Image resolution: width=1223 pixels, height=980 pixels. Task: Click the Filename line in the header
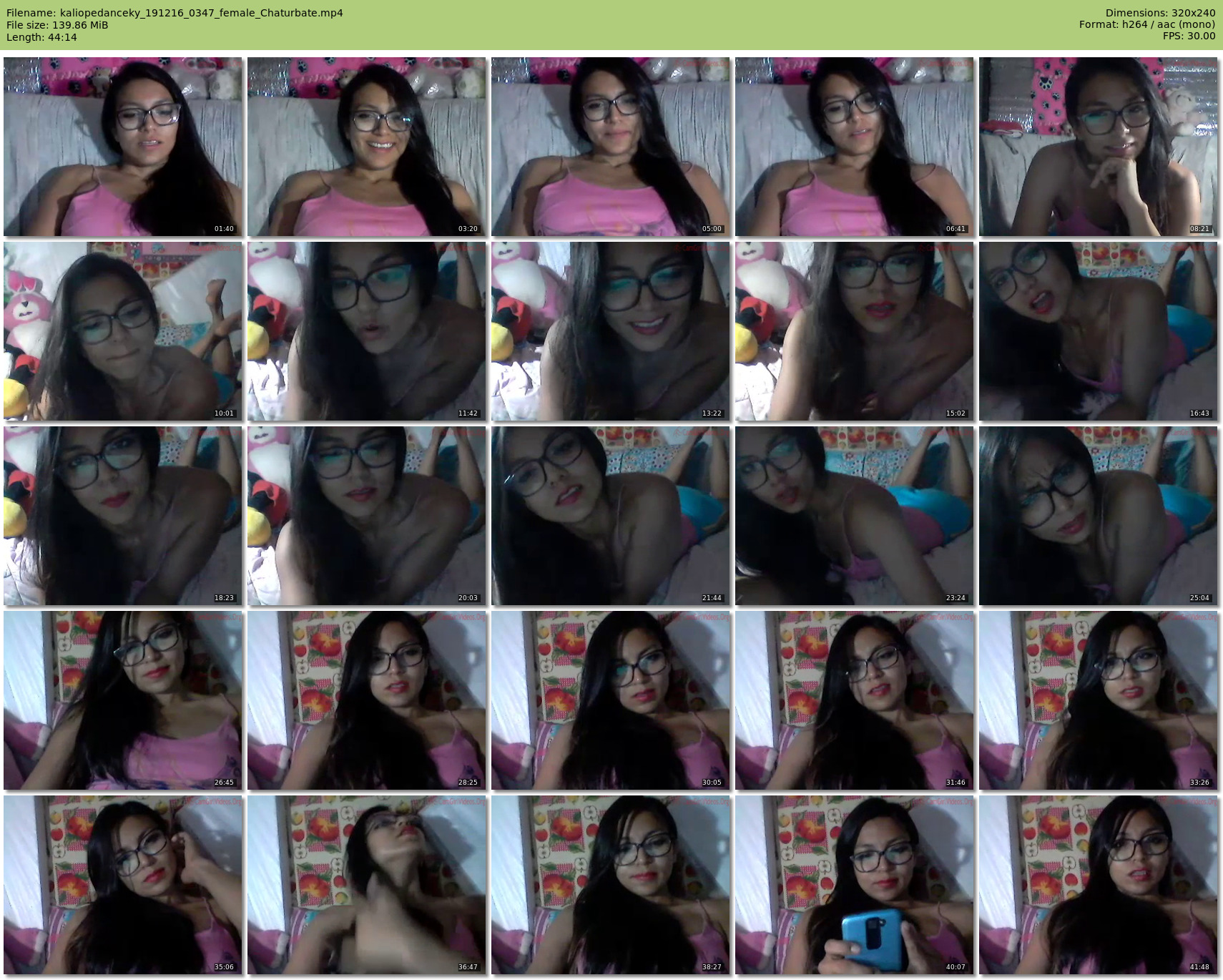[x=175, y=13]
